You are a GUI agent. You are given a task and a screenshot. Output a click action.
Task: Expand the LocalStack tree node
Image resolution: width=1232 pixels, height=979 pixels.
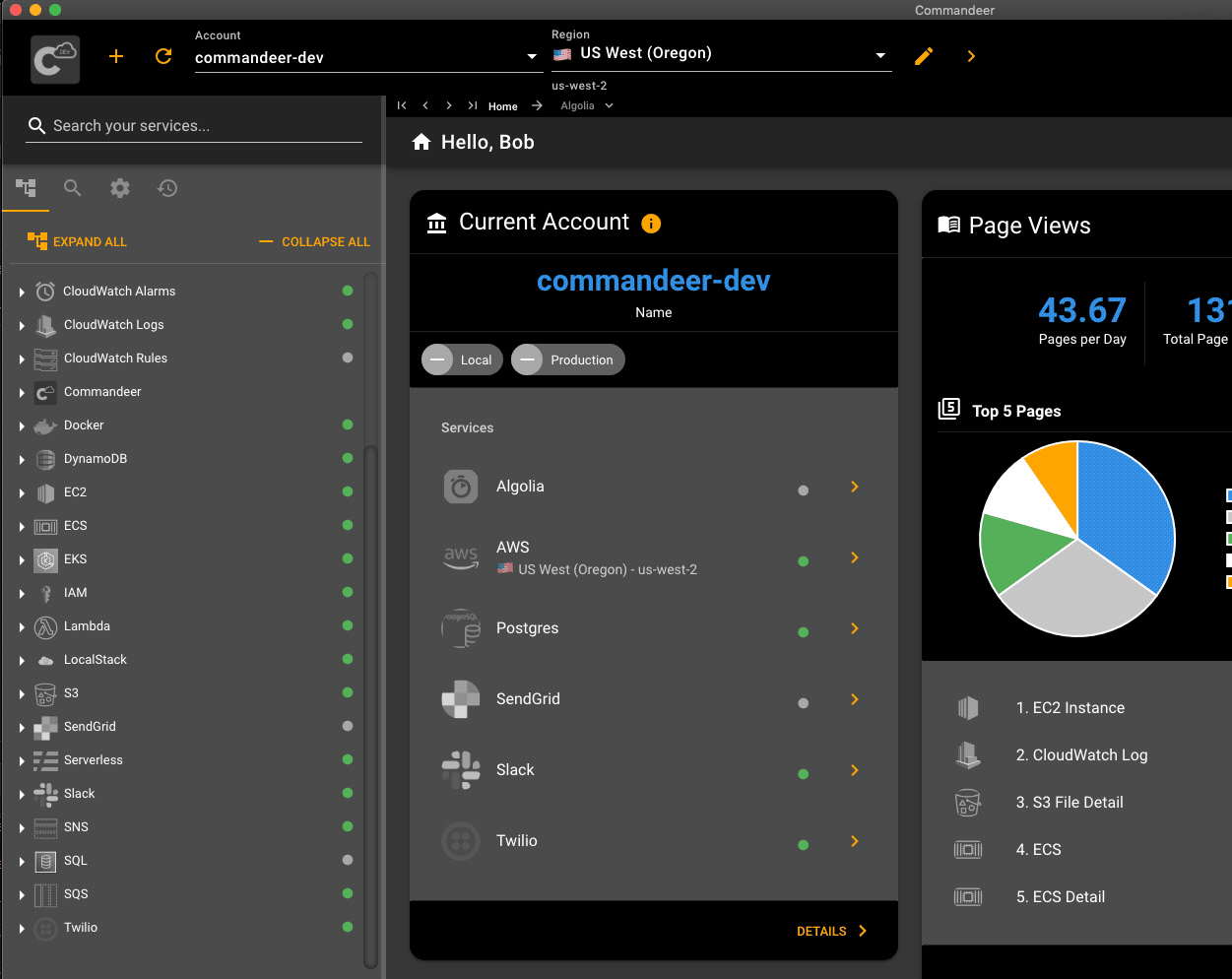point(22,660)
